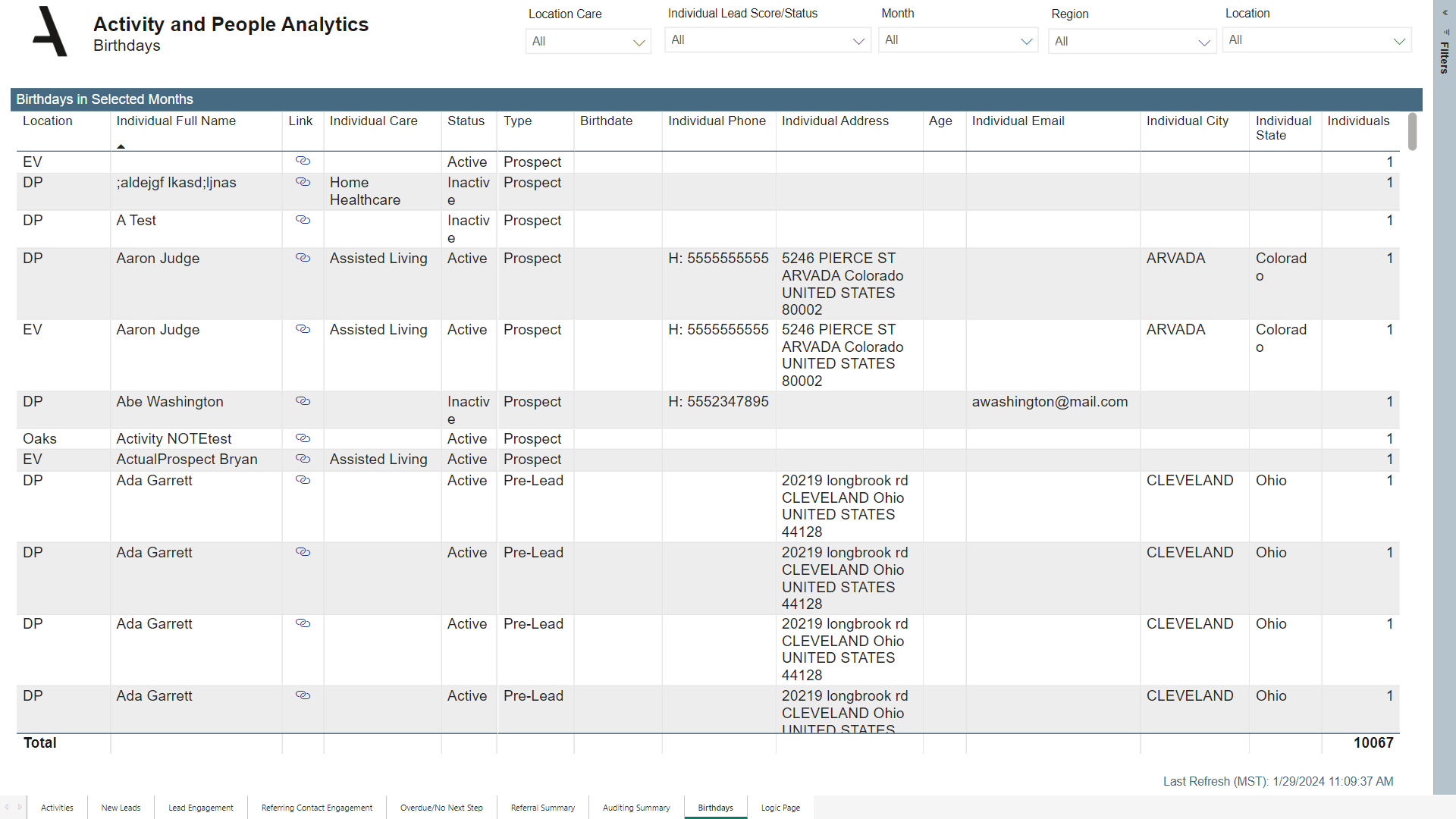
Task: Open the Logic Page tab
Action: 780,808
